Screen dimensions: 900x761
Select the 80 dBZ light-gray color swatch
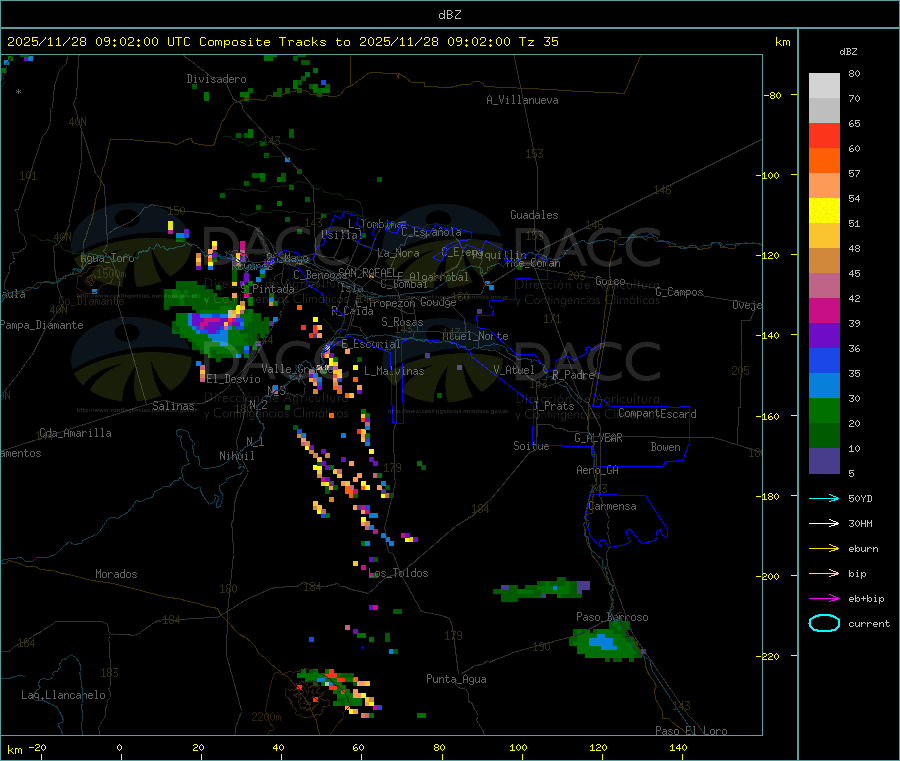tap(824, 86)
